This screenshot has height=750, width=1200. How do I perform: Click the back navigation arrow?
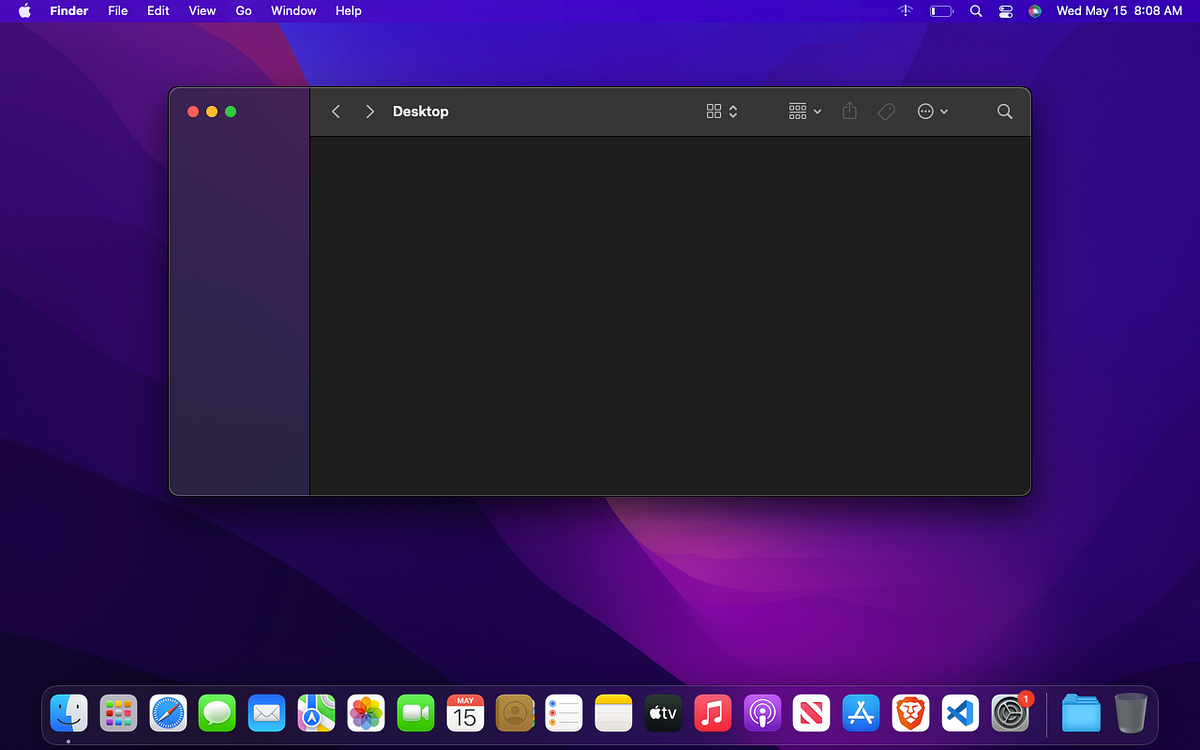pyautogui.click(x=336, y=111)
